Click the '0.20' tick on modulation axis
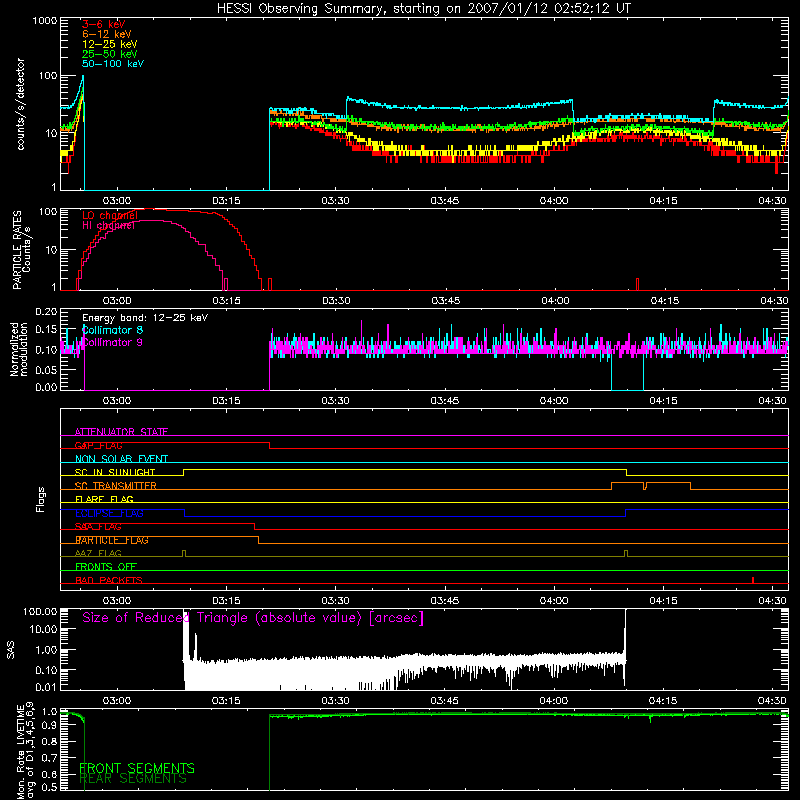Viewport: 800px width, 800px height. [46, 312]
